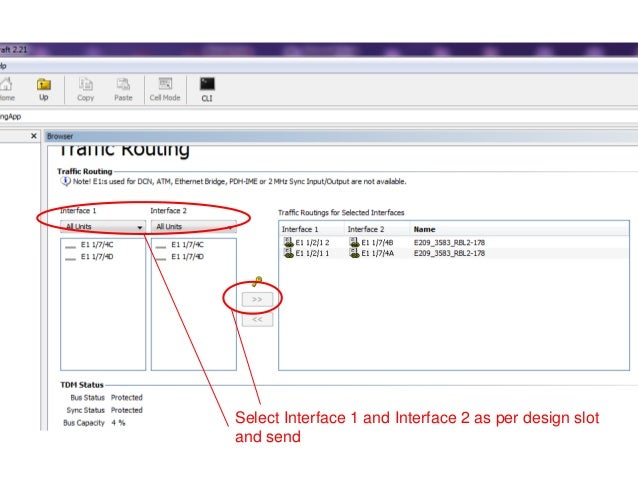Select routing row E1 1/2/1 1
Screen dimensions: 638x479
454,253
